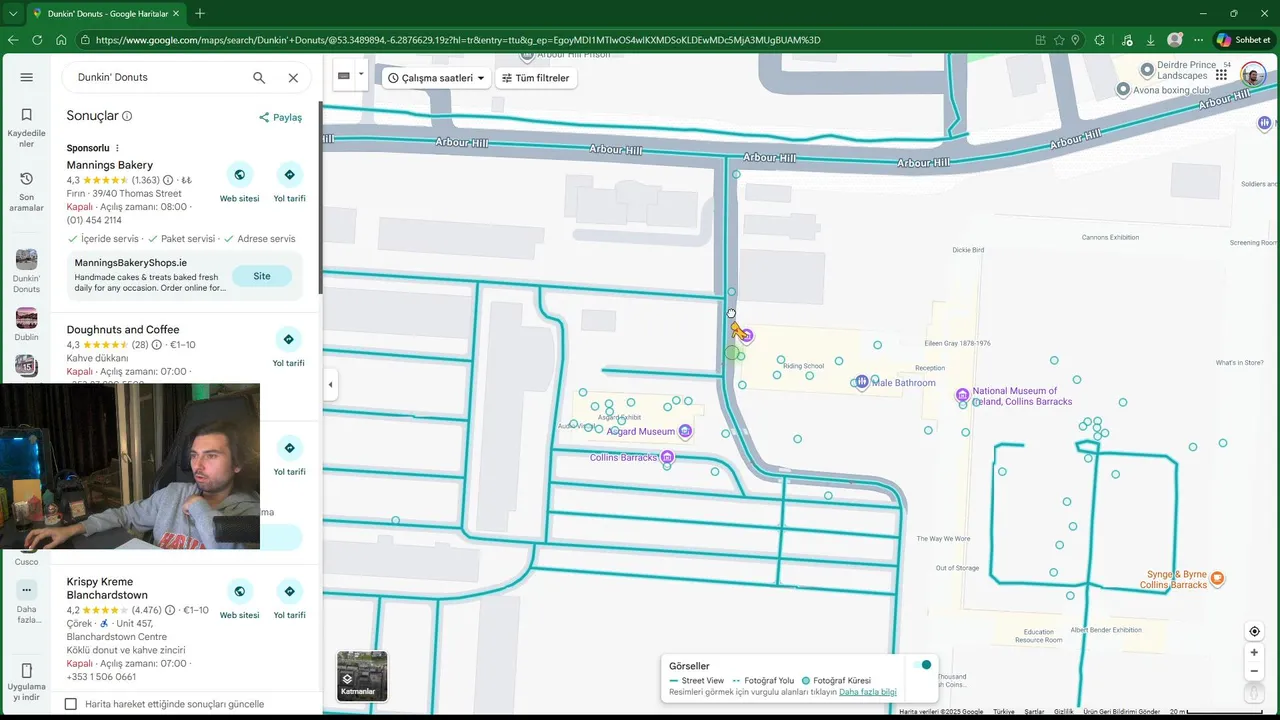Select the Asgard Museum map marker
This screenshot has width=1280, height=720.
click(685, 432)
